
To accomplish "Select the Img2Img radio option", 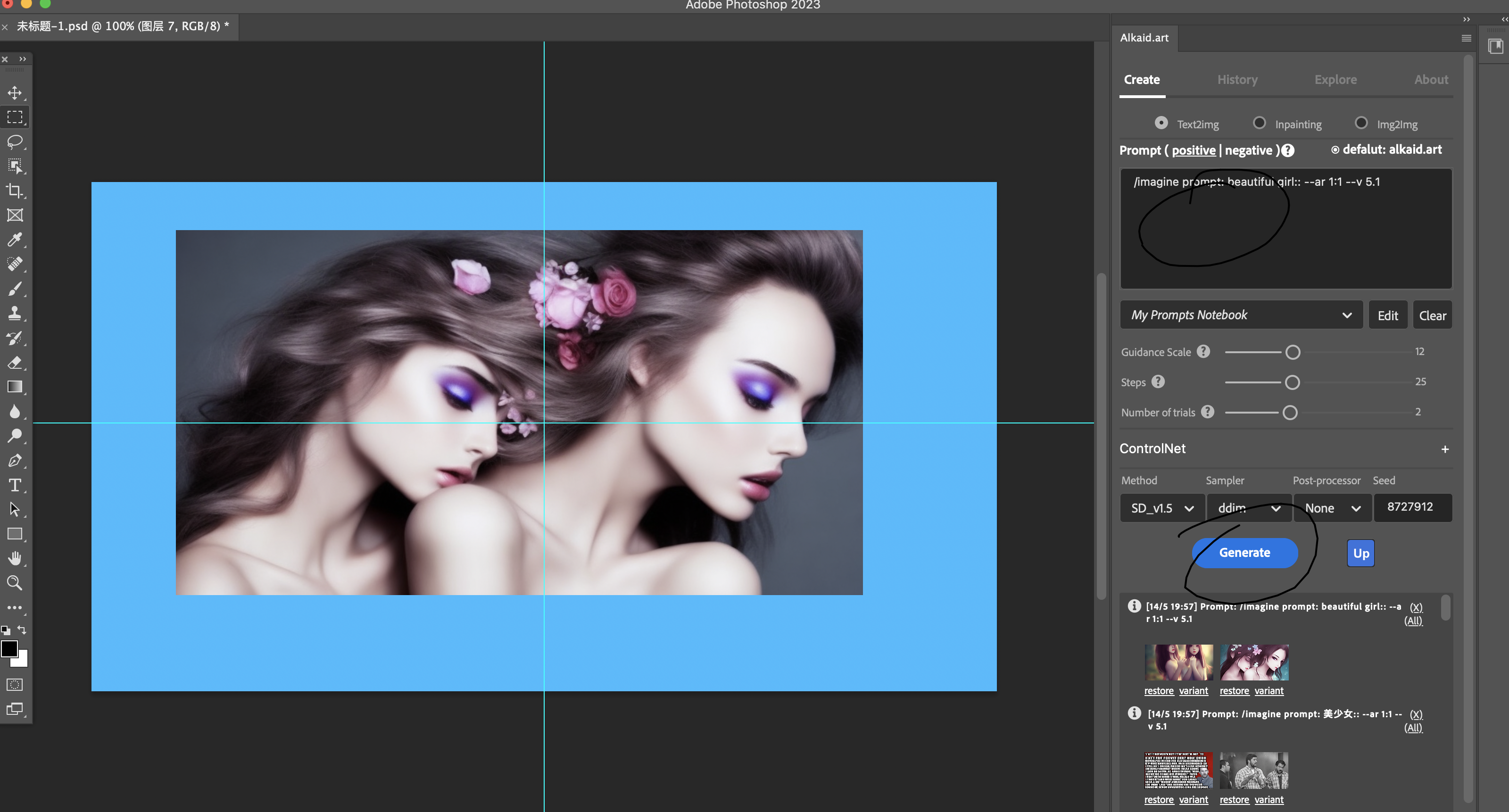I will 1361,123.
